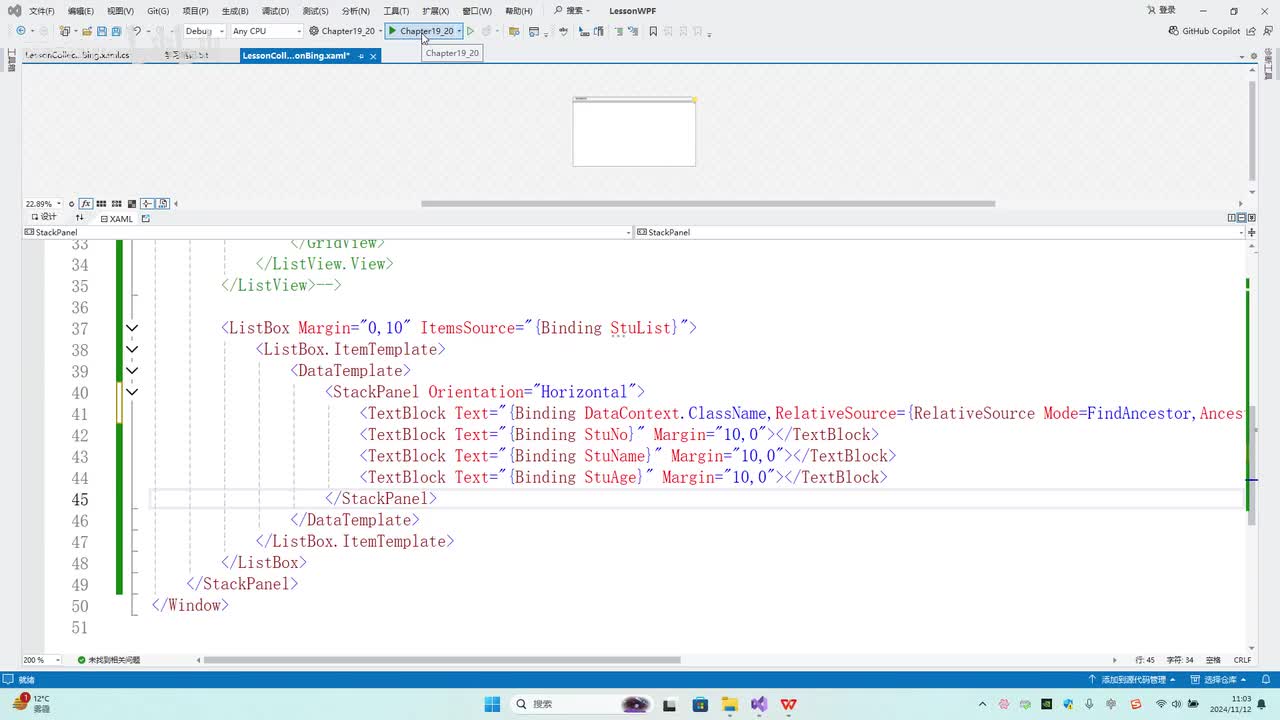Open the Any CPU platform dropdown
Image resolution: width=1280 pixels, height=720 pixels.
266,31
